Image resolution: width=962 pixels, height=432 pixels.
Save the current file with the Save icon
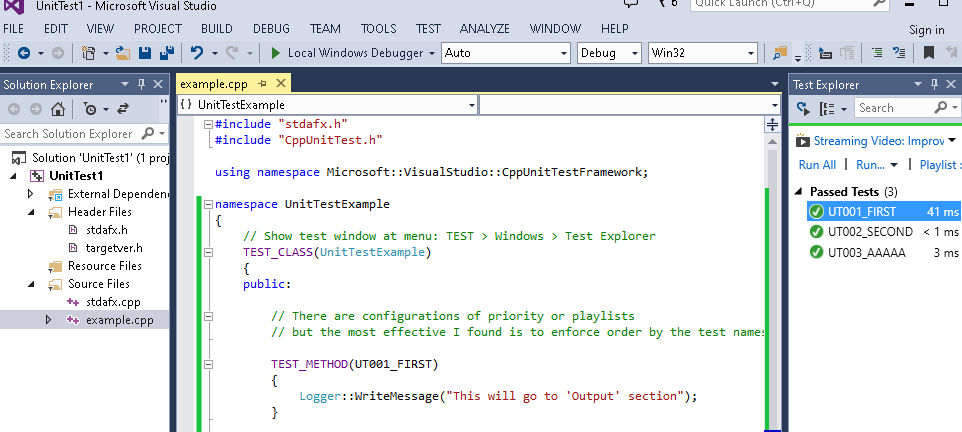145,53
